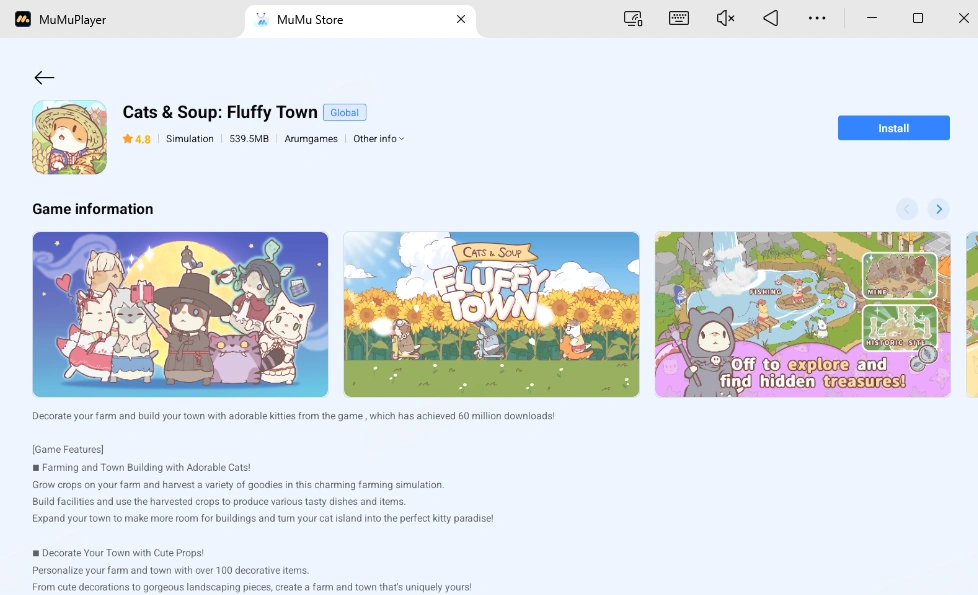Close the MuMu Store tab

pos(461,19)
